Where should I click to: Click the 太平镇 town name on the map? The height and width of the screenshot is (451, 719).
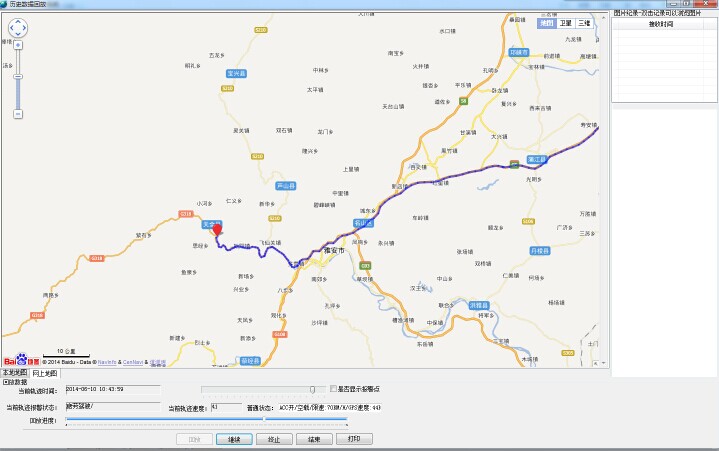pos(315,90)
